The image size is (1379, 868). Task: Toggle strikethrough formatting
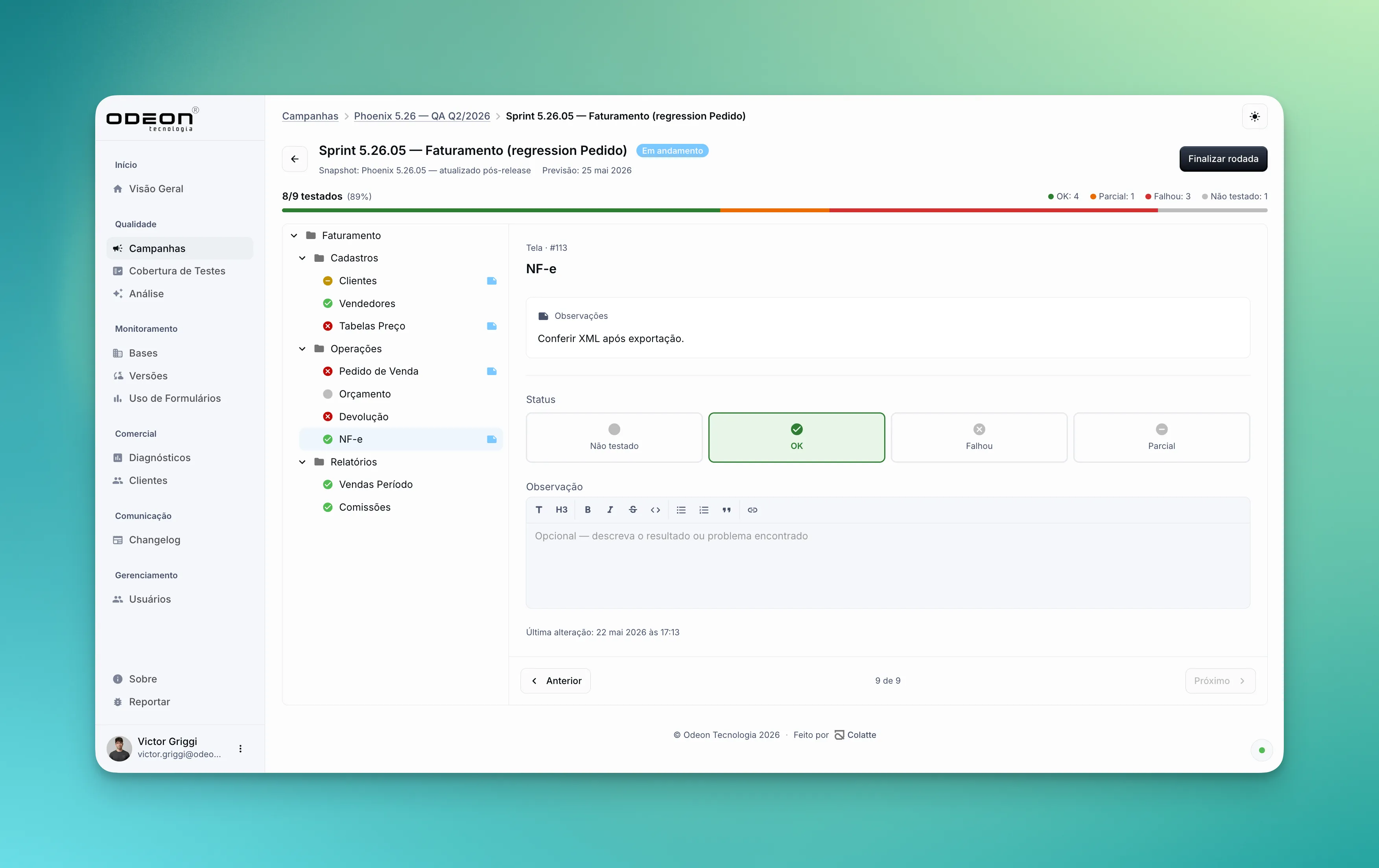point(633,510)
